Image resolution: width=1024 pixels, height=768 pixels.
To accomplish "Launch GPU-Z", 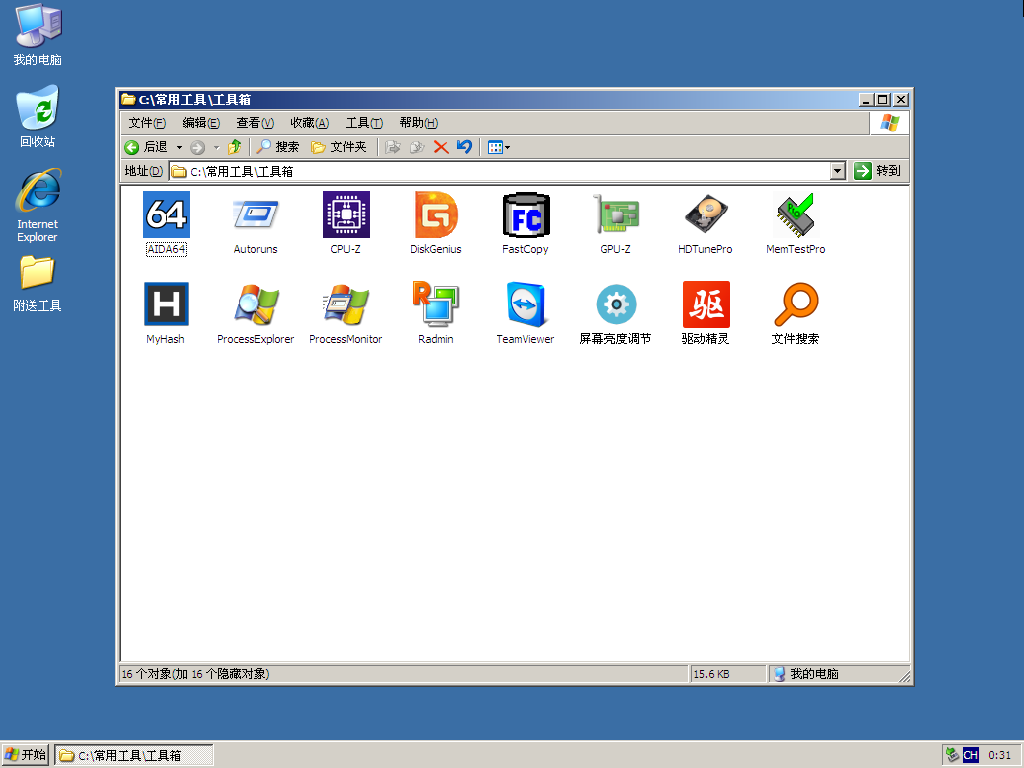I will [615, 215].
